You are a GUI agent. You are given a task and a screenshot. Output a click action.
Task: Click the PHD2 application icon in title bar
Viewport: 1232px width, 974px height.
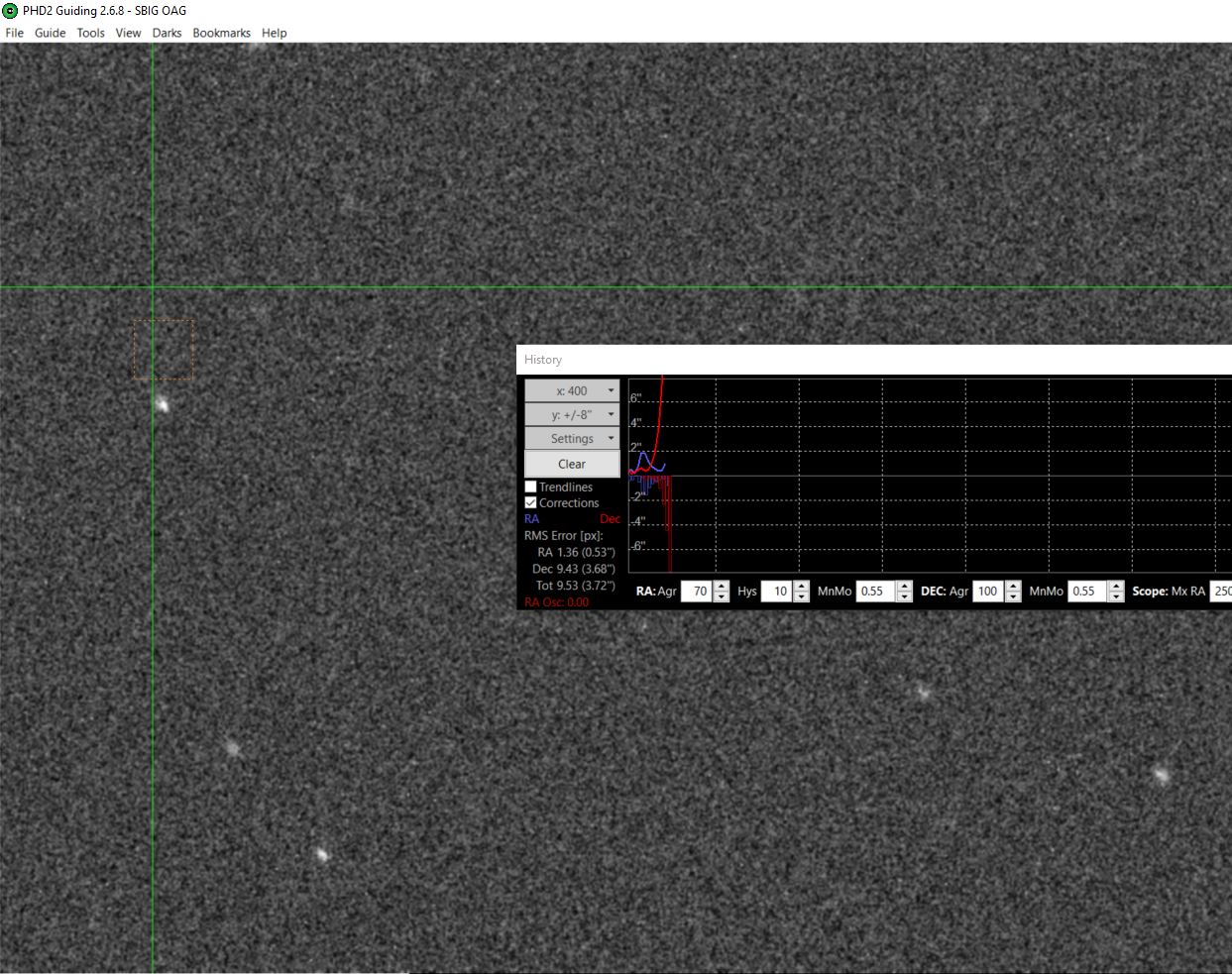[10, 10]
